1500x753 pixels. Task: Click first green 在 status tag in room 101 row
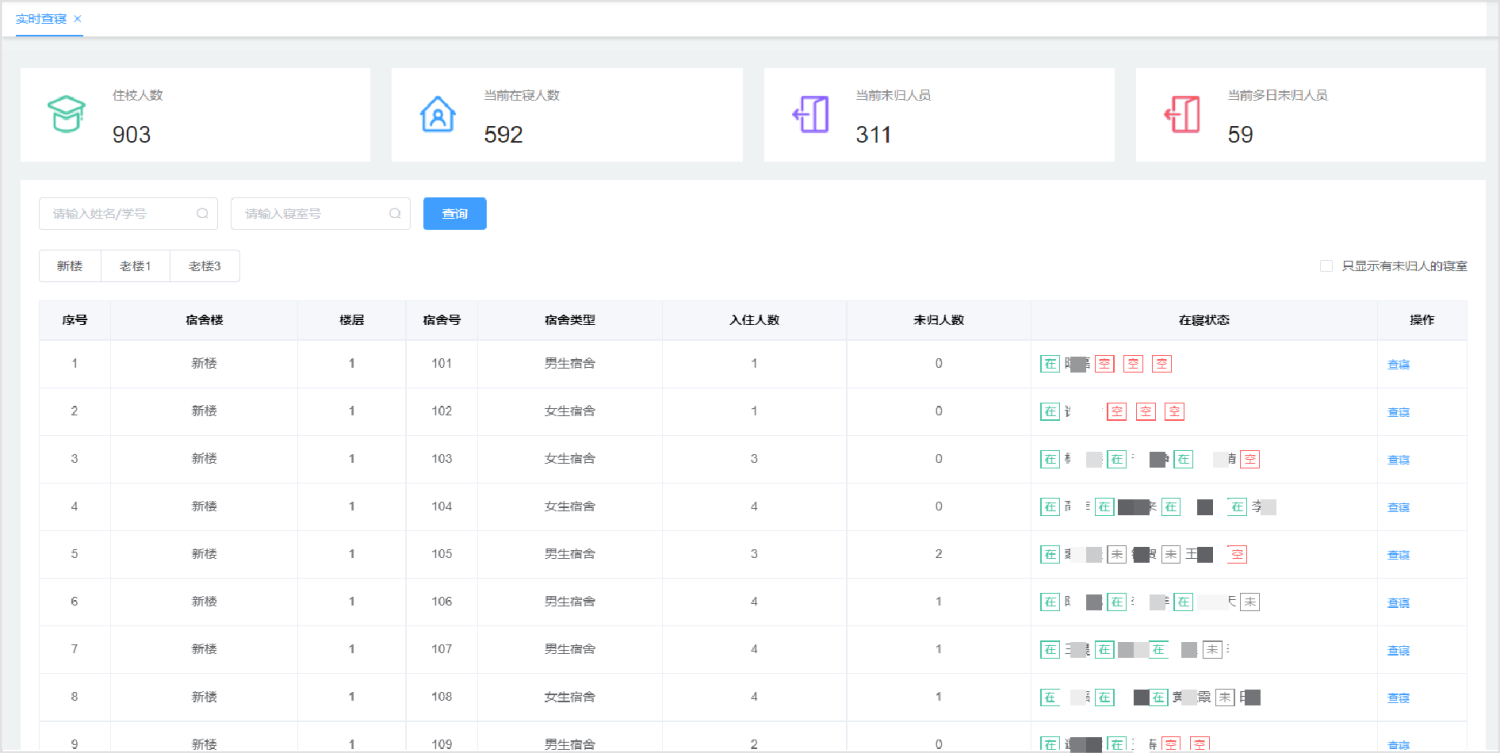pyautogui.click(x=1050, y=364)
